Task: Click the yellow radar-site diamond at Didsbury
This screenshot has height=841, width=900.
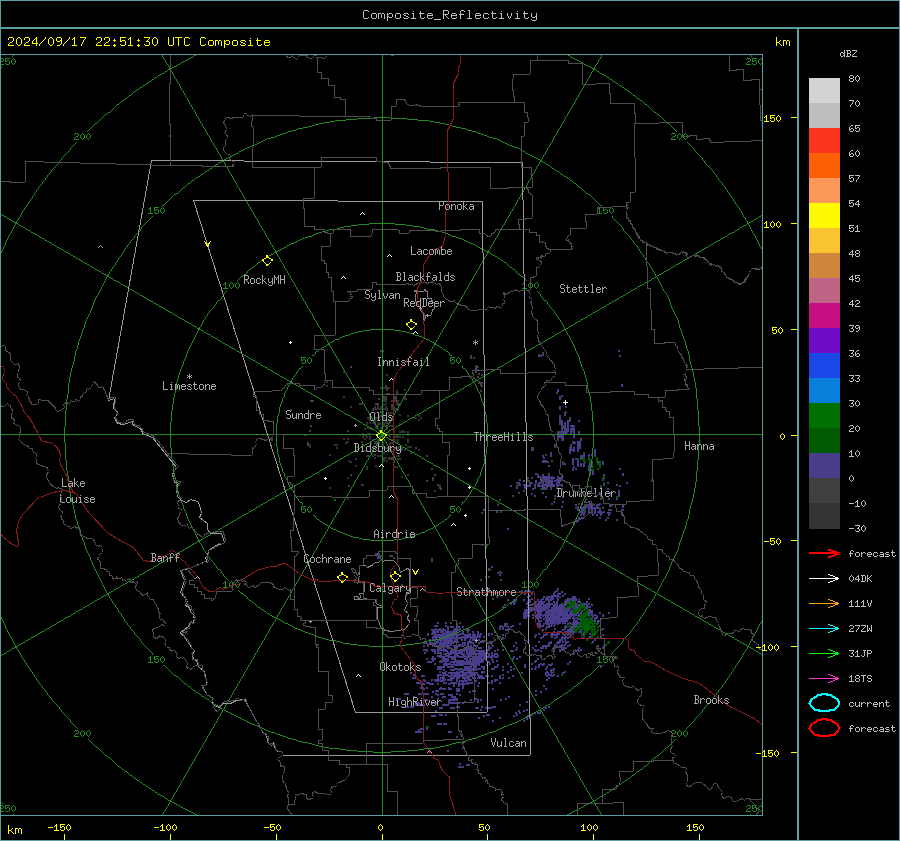Action: click(381, 436)
